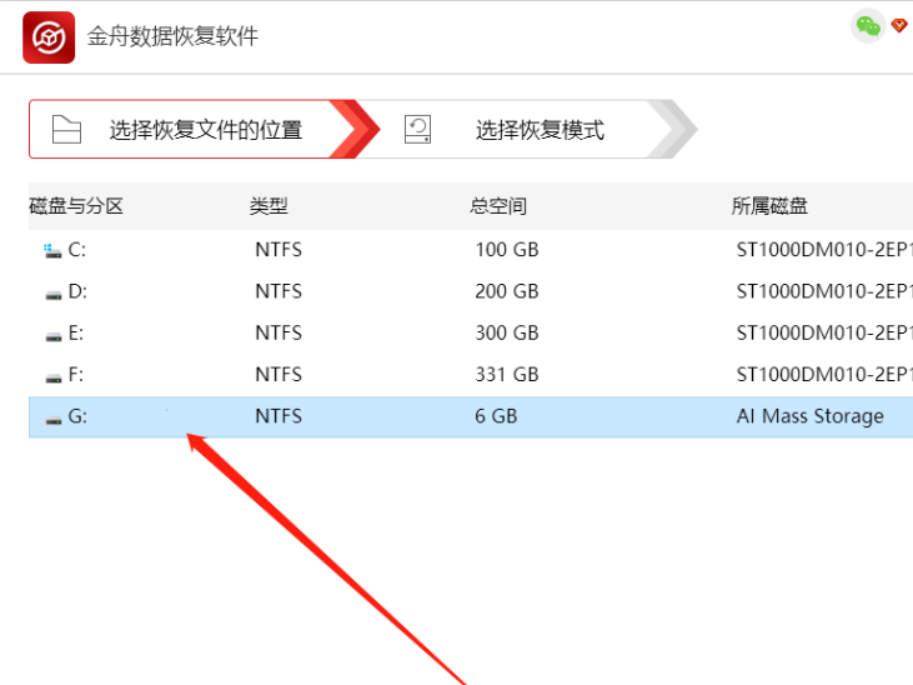Click the 300 GB total space cell
Image resolution: width=913 pixels, height=685 pixels.
click(507, 333)
